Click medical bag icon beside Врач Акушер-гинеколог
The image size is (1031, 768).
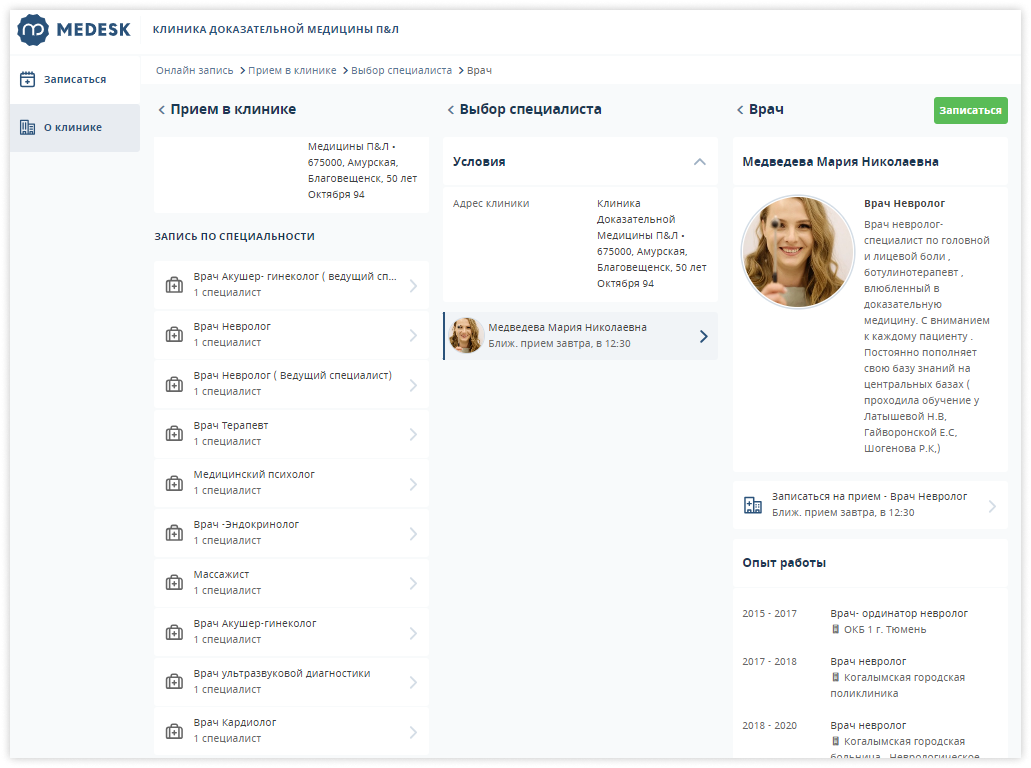(174, 633)
